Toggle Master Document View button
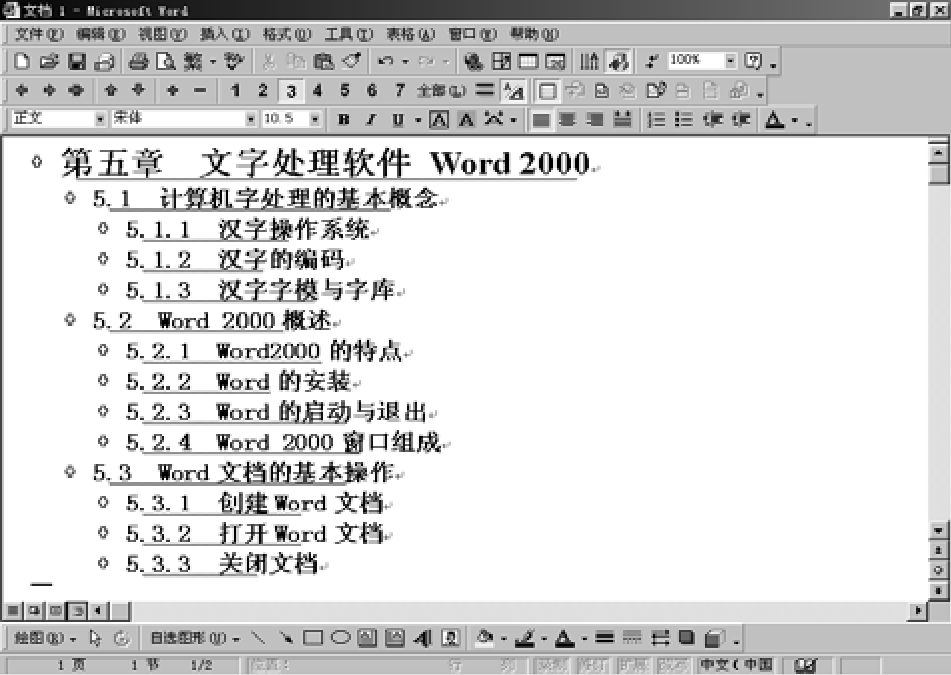Screen dimensions: 951x675 547,91
